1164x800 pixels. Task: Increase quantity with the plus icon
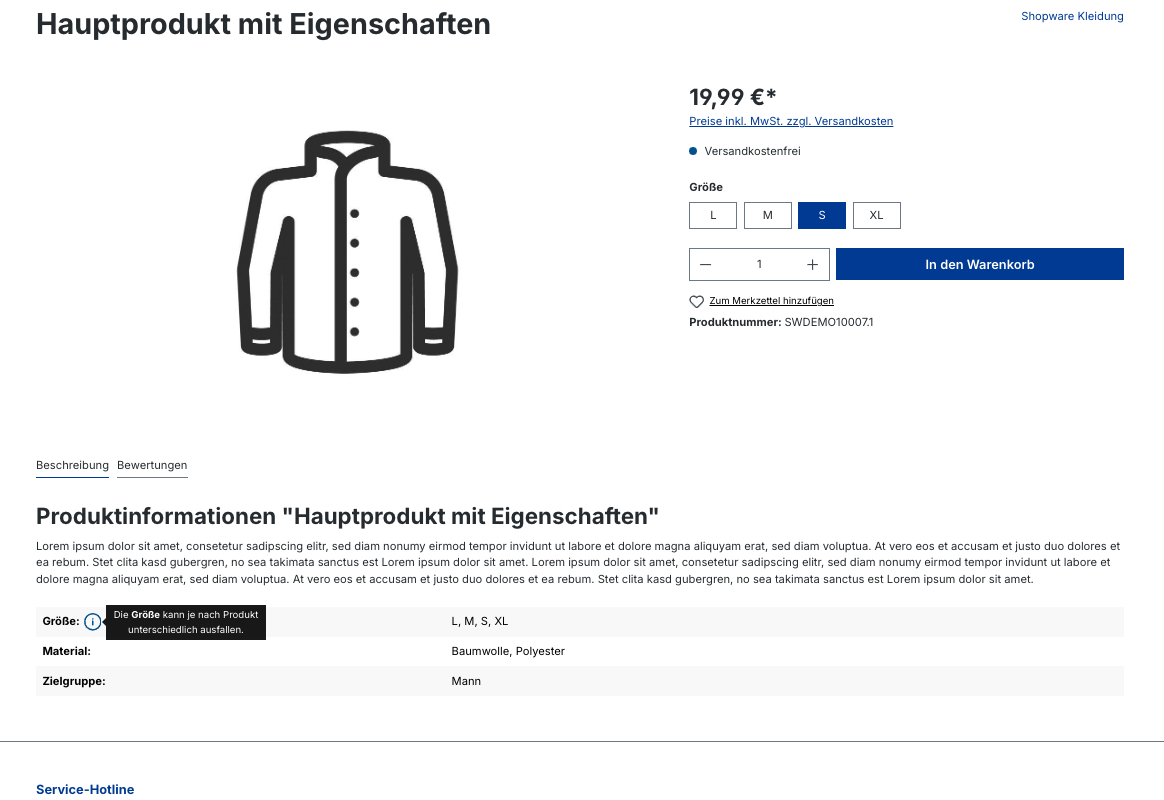812,264
